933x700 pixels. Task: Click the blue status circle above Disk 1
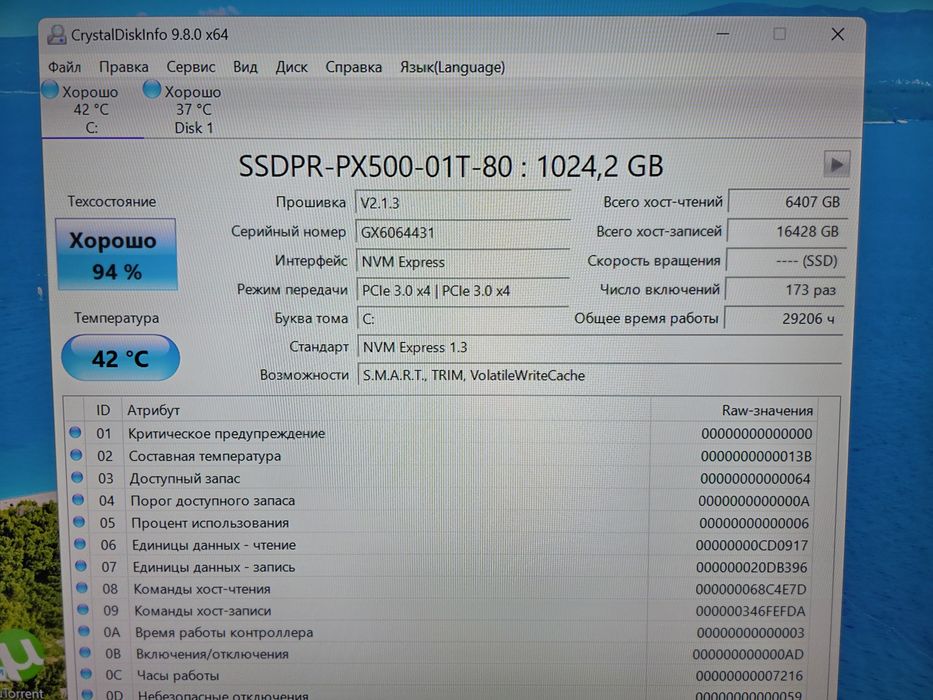tap(152, 90)
